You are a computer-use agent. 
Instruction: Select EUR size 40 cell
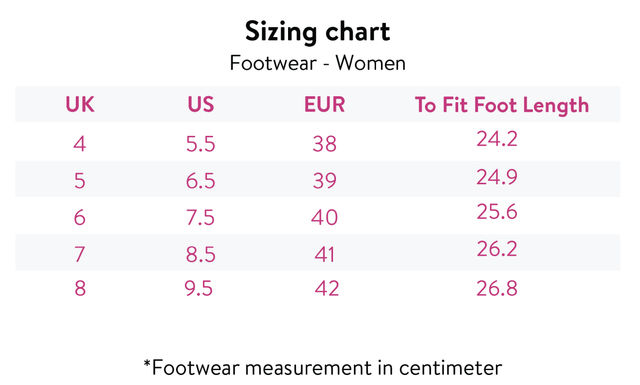[x=324, y=217]
